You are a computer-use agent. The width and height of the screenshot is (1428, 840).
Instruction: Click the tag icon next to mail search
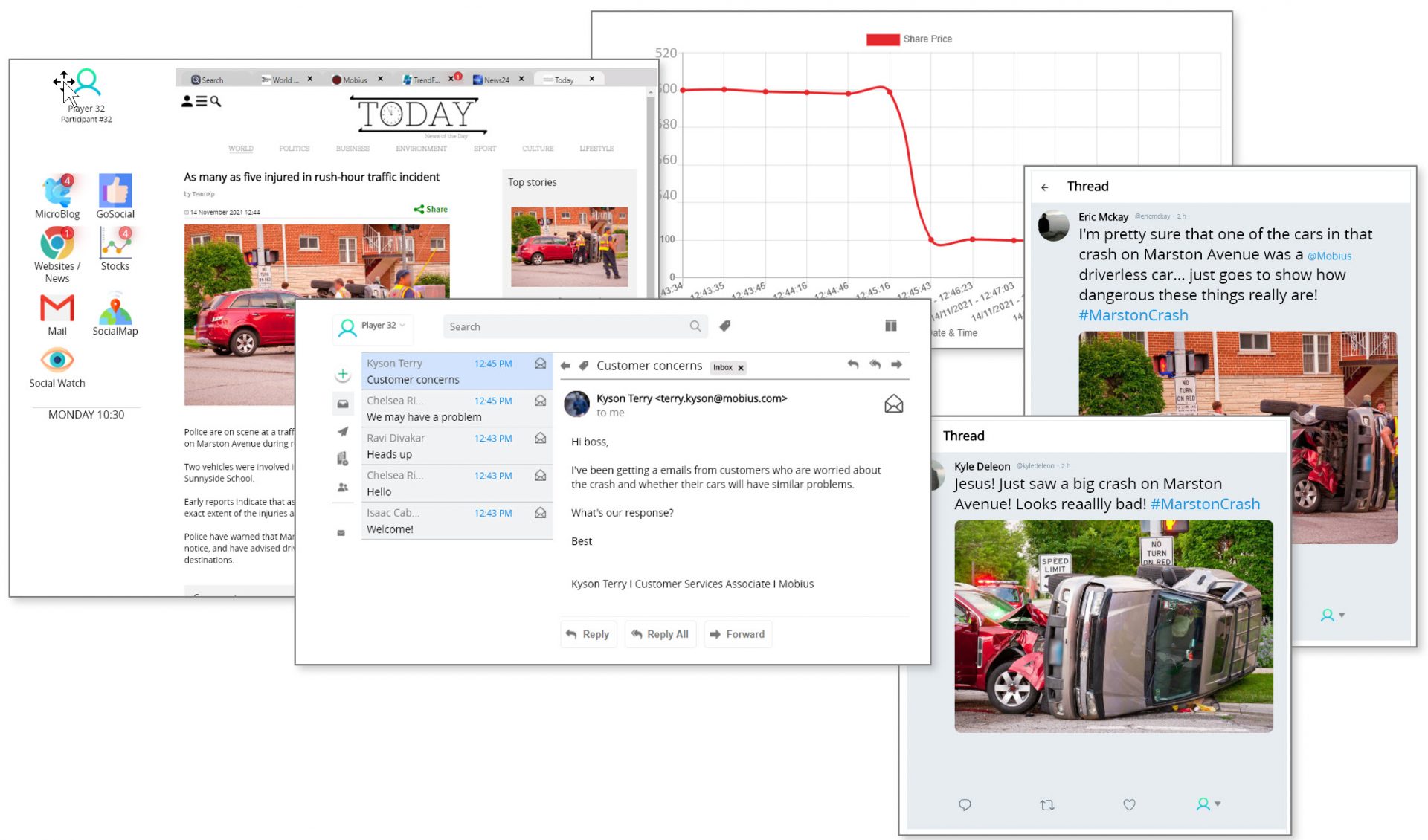click(725, 326)
